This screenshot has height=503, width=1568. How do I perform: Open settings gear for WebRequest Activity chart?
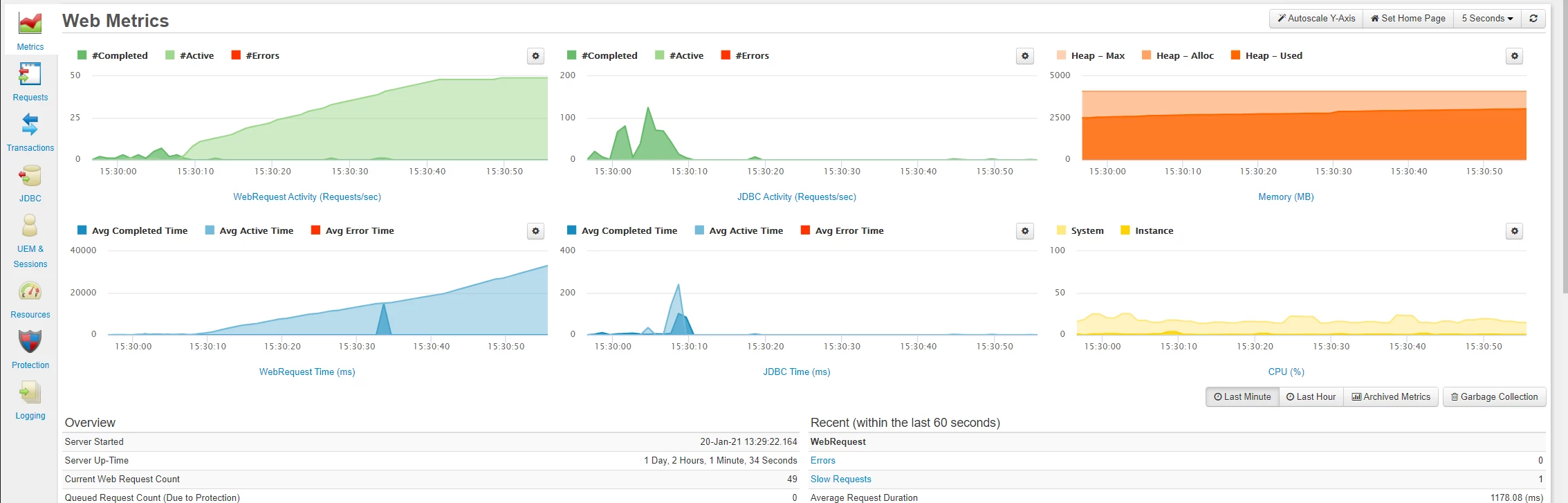coord(535,56)
